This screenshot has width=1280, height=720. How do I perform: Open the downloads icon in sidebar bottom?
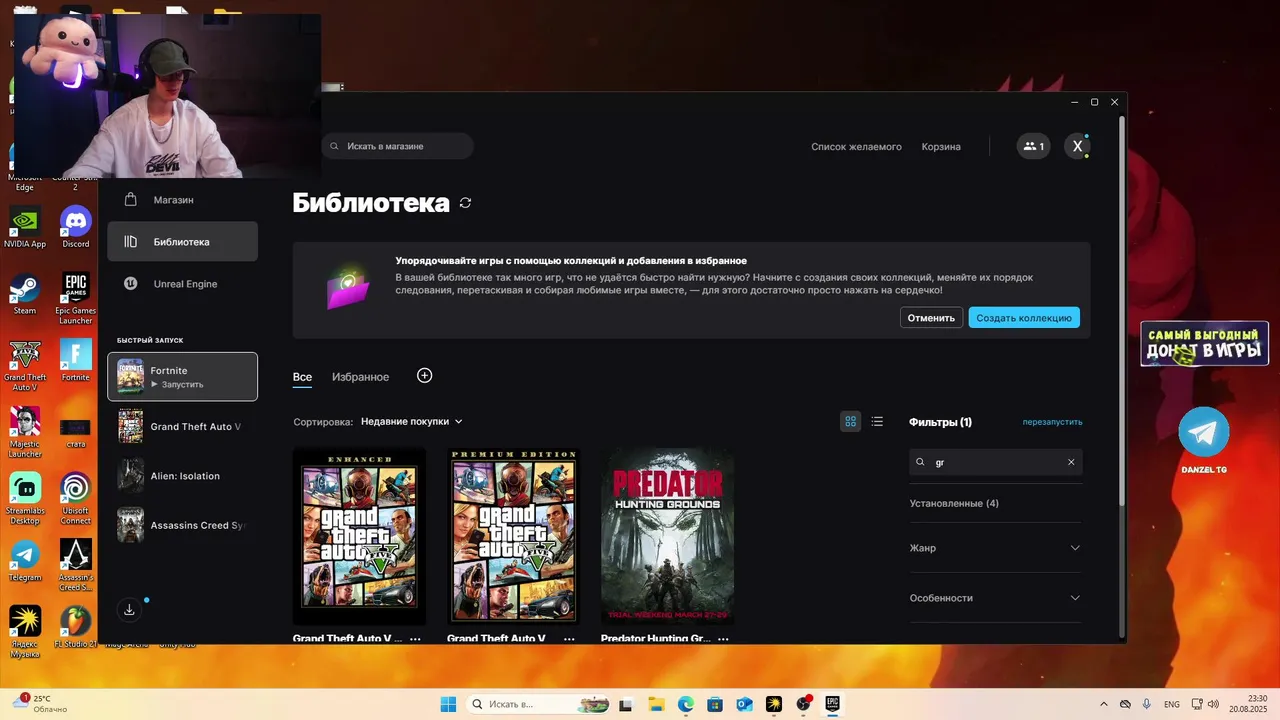(x=129, y=609)
